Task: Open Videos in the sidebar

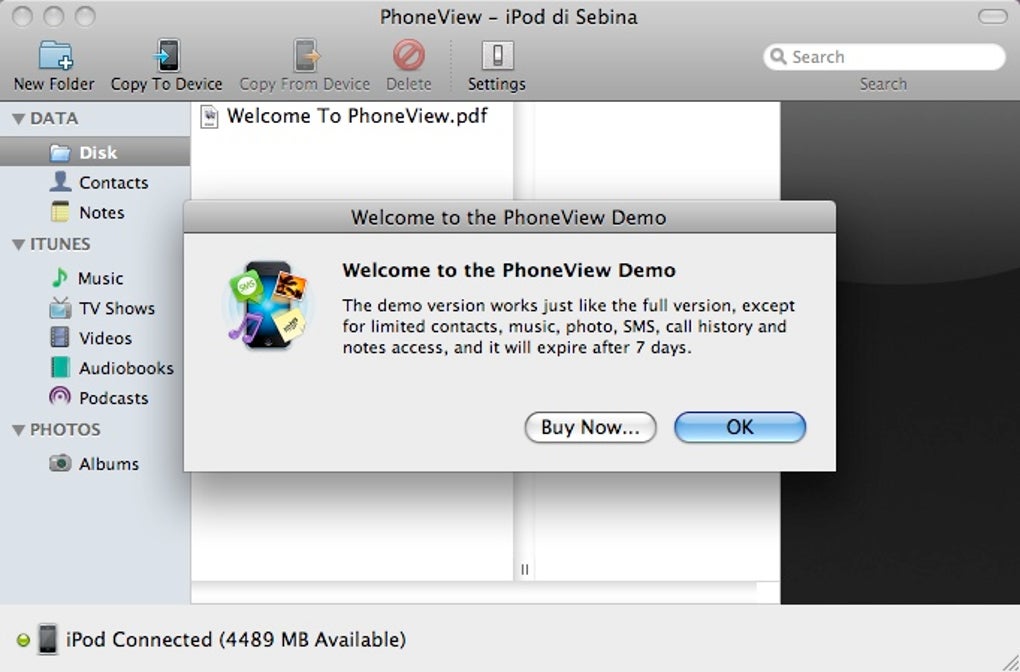Action: tap(95, 338)
